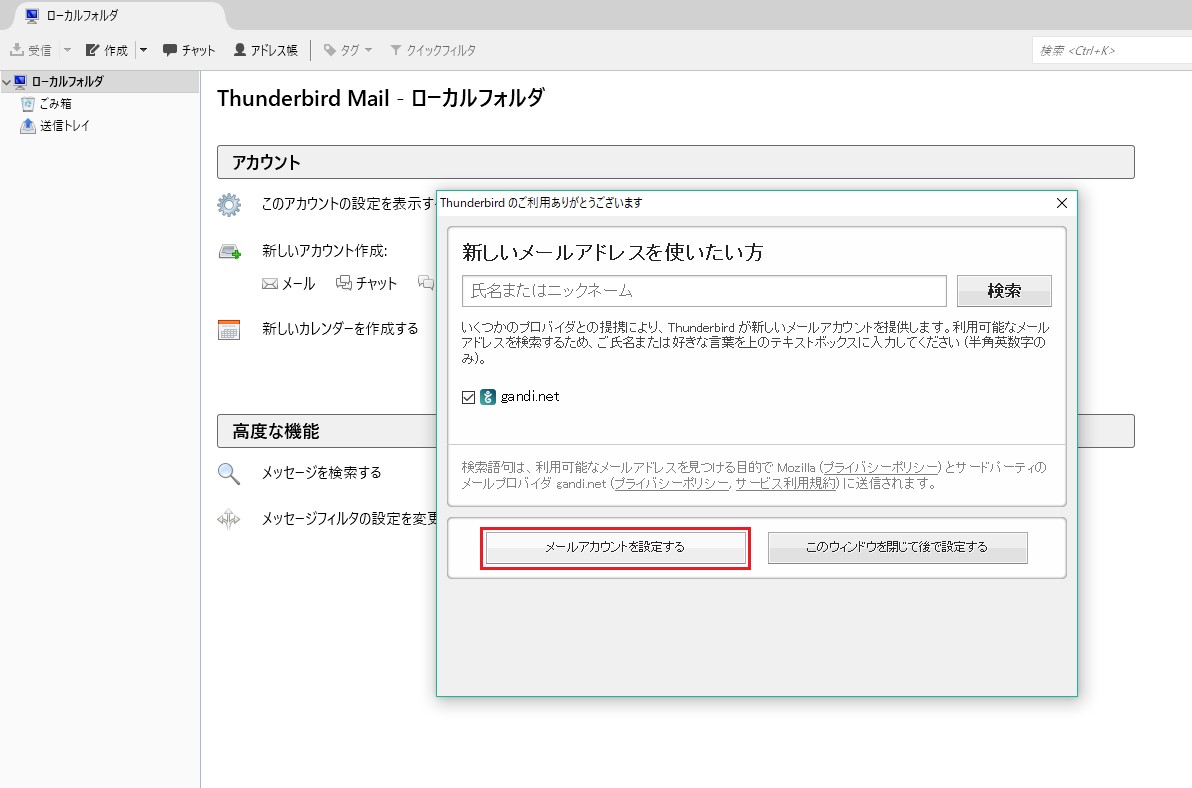Click the account settings gear icon

click(x=229, y=204)
